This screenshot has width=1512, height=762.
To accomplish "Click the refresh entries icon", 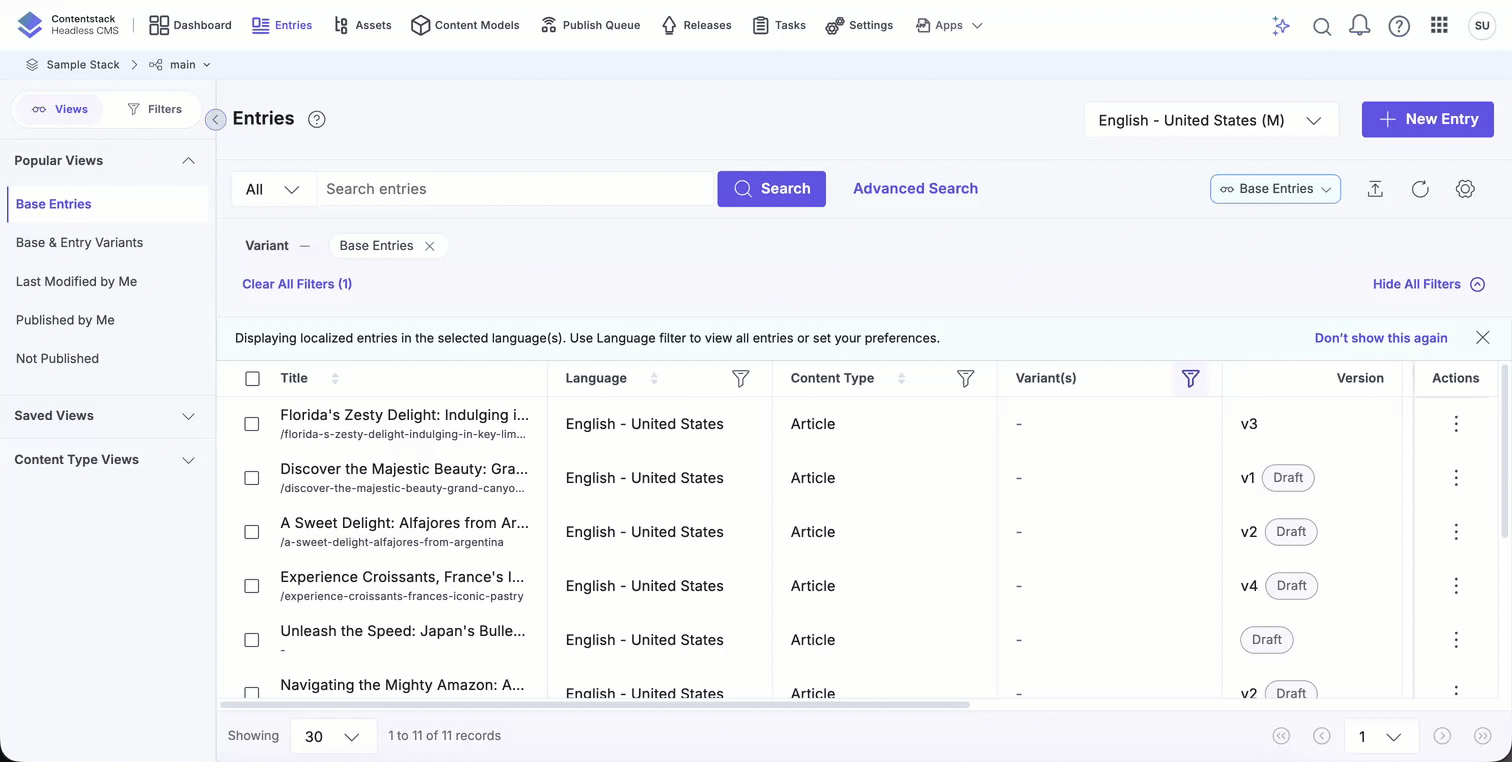I will coord(1420,189).
